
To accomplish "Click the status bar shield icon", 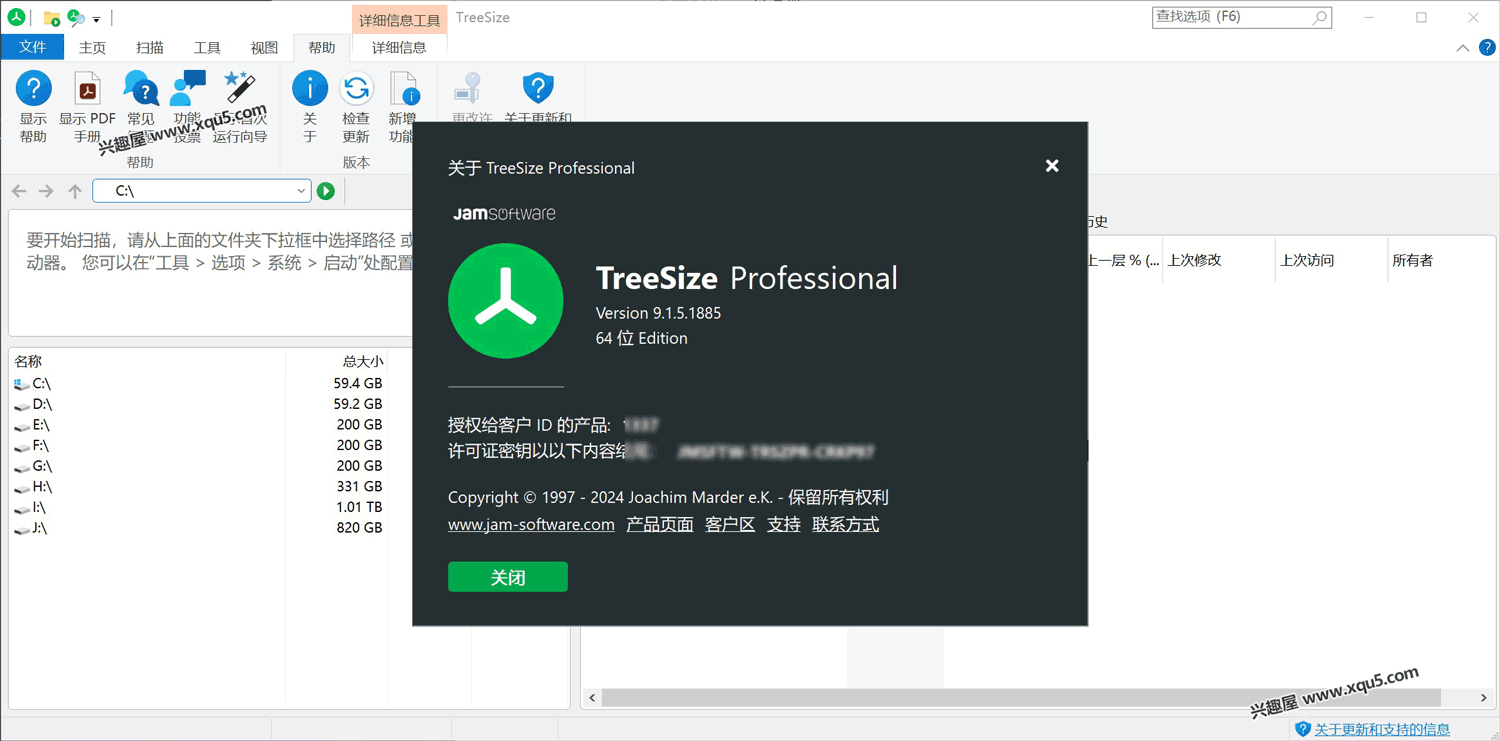I will coord(1302,730).
